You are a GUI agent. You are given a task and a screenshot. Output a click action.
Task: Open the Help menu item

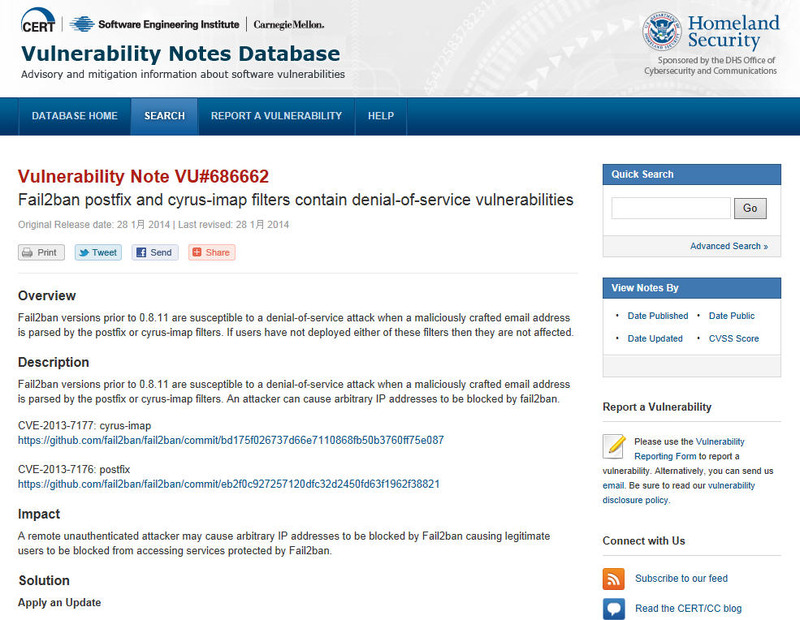tap(381, 116)
